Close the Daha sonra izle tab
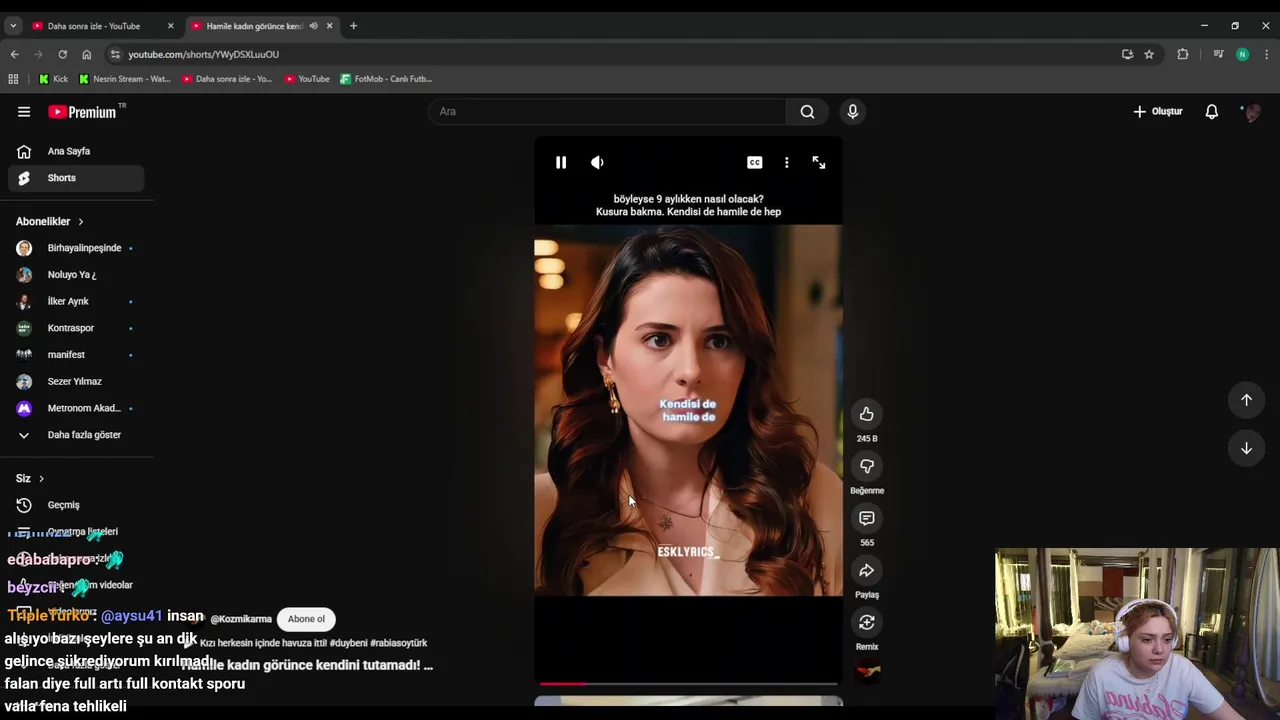The image size is (1280, 720). tap(170, 26)
